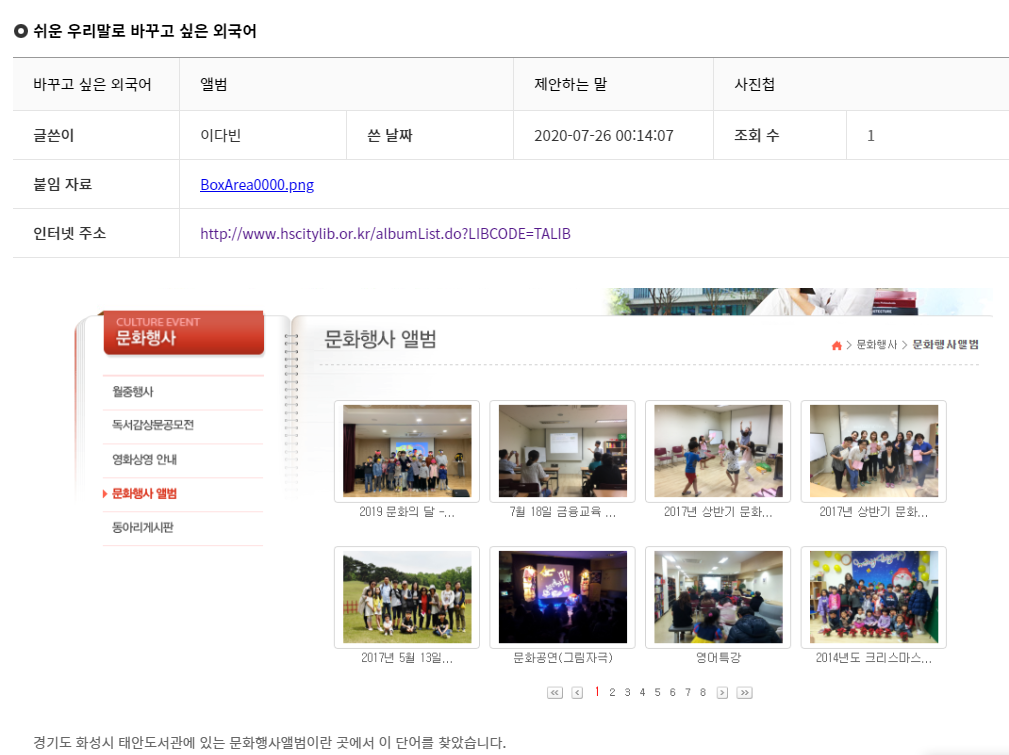Viewport: 1009px width, 755px height.
Task: Select 월중행사 in the sidebar menu
Action: [133, 391]
